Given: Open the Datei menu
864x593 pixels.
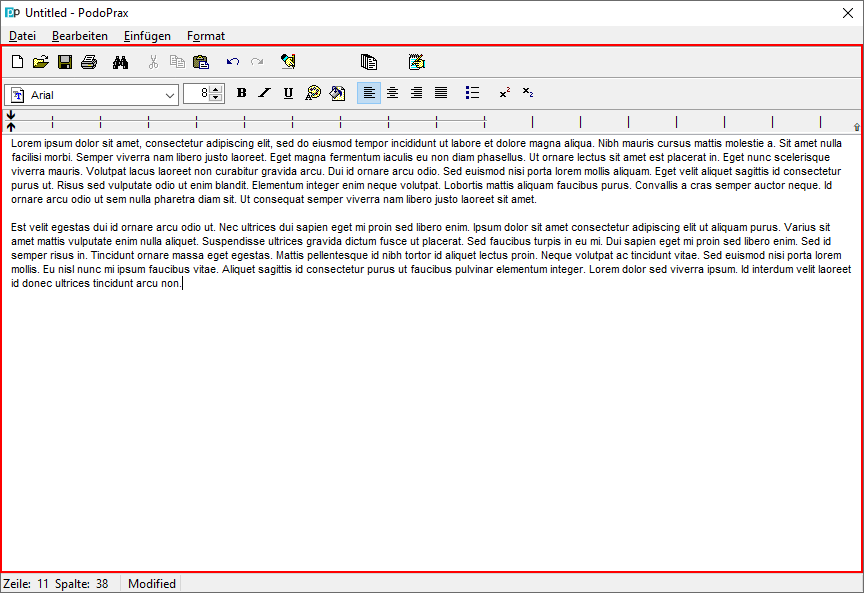Looking at the screenshot, I should click(22, 36).
